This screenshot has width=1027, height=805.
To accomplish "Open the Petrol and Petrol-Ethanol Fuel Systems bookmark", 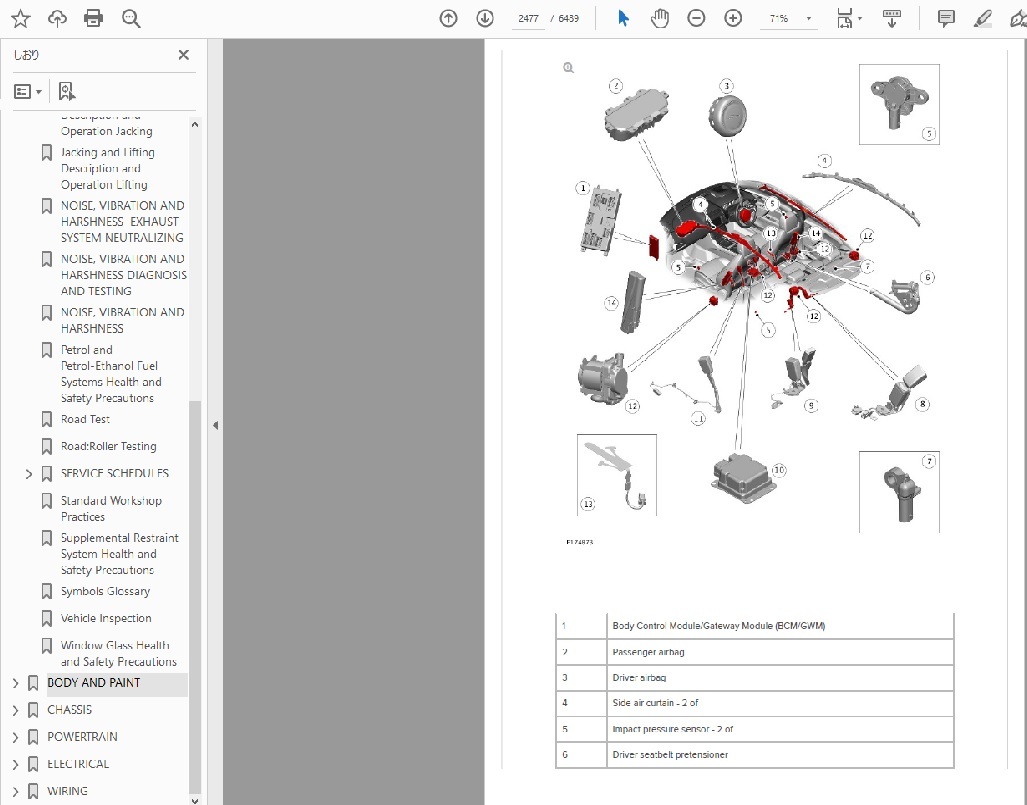I will tap(111, 373).
